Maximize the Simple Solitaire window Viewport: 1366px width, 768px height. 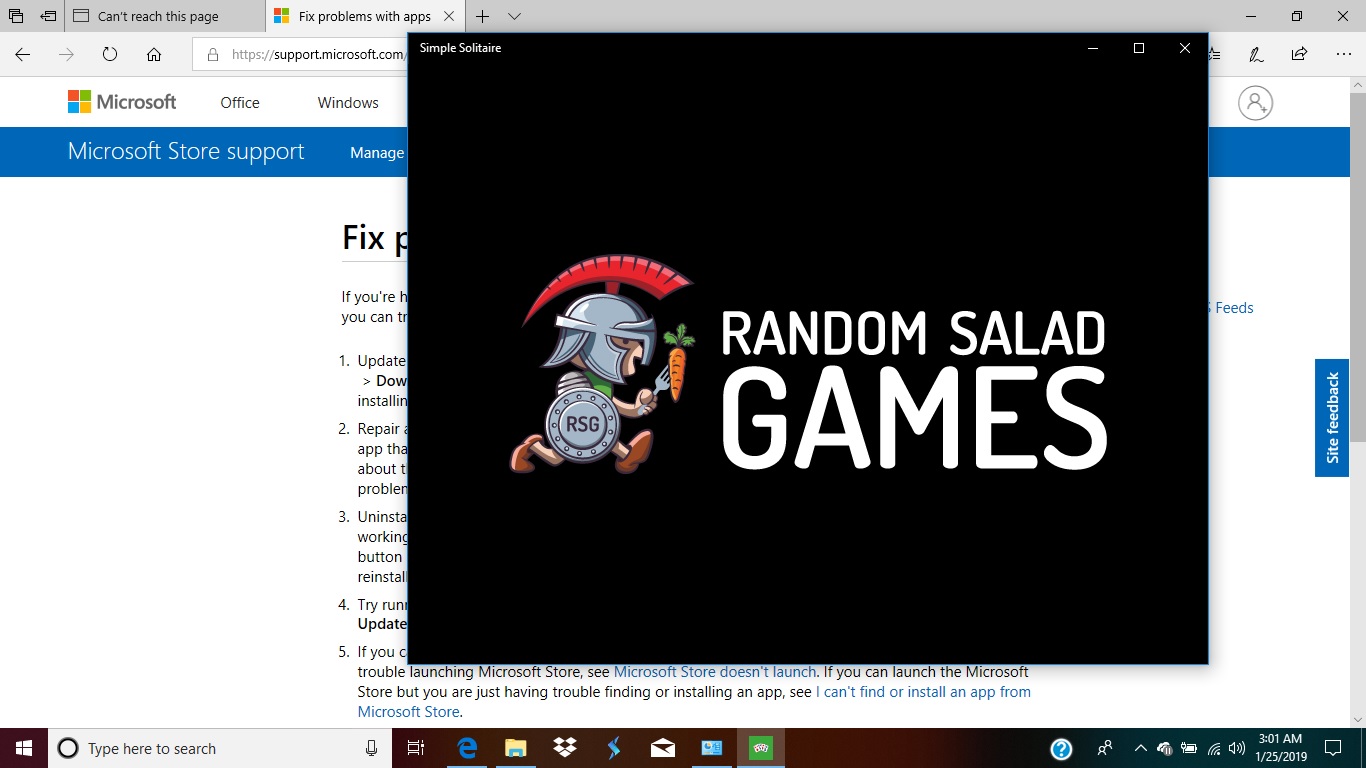[1139, 48]
